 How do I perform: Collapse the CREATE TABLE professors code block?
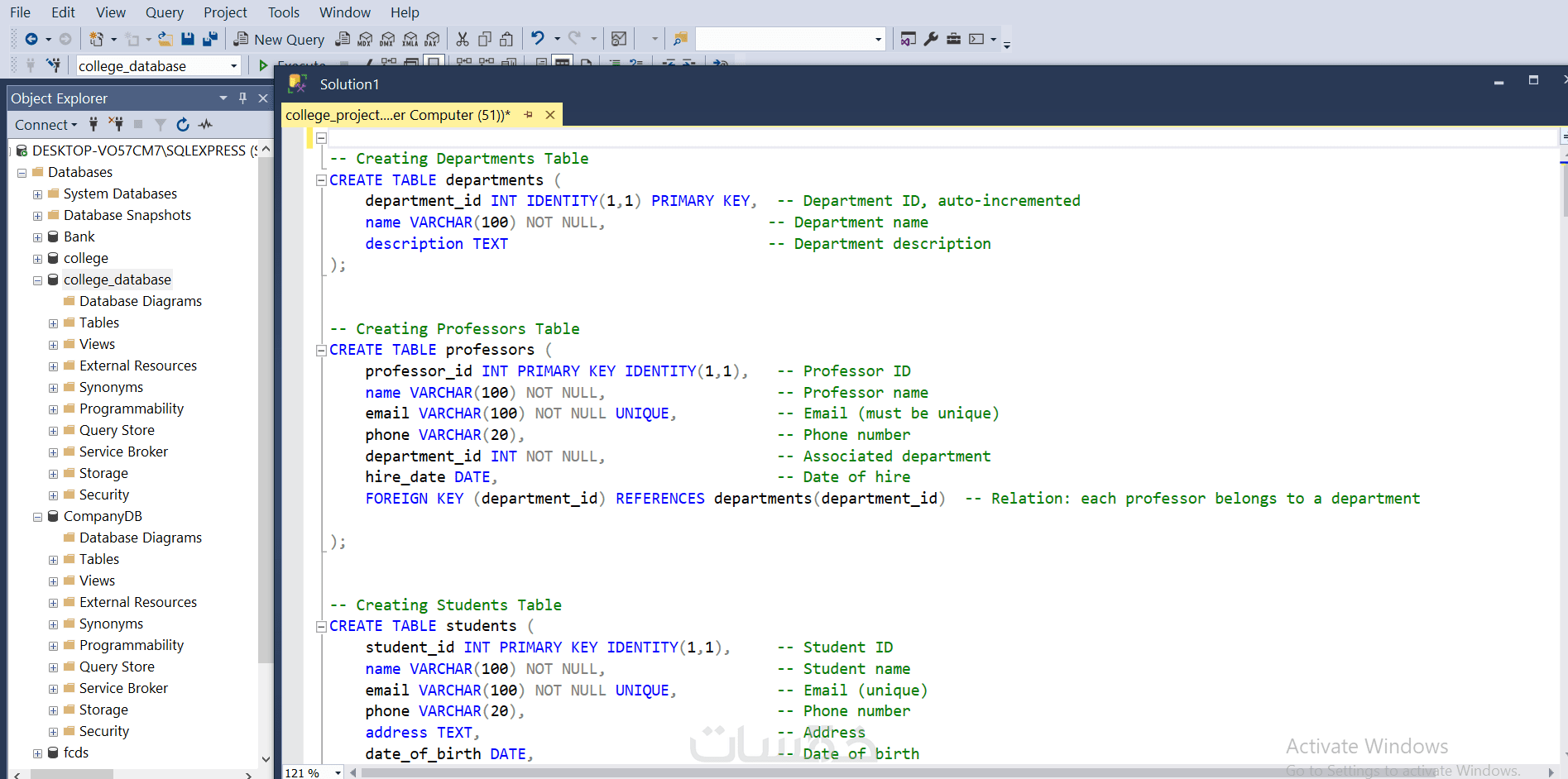coord(321,351)
